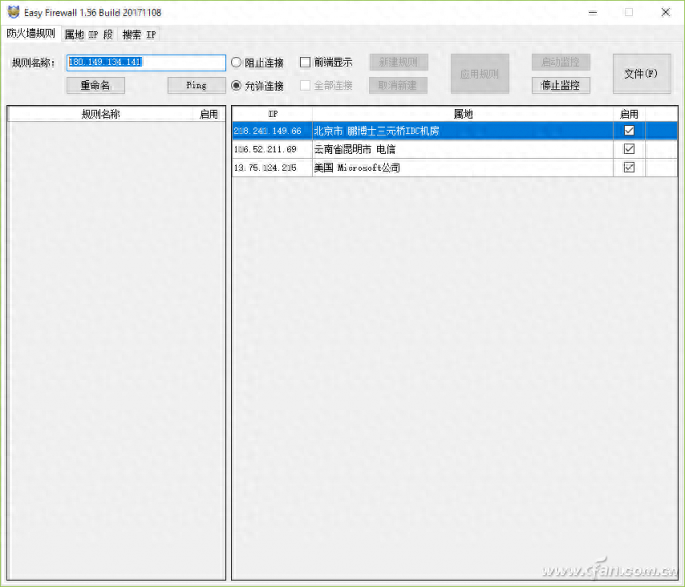Switch to the 防火墙规则 tab
The height and width of the screenshot is (587, 685).
pyautogui.click(x=31, y=34)
